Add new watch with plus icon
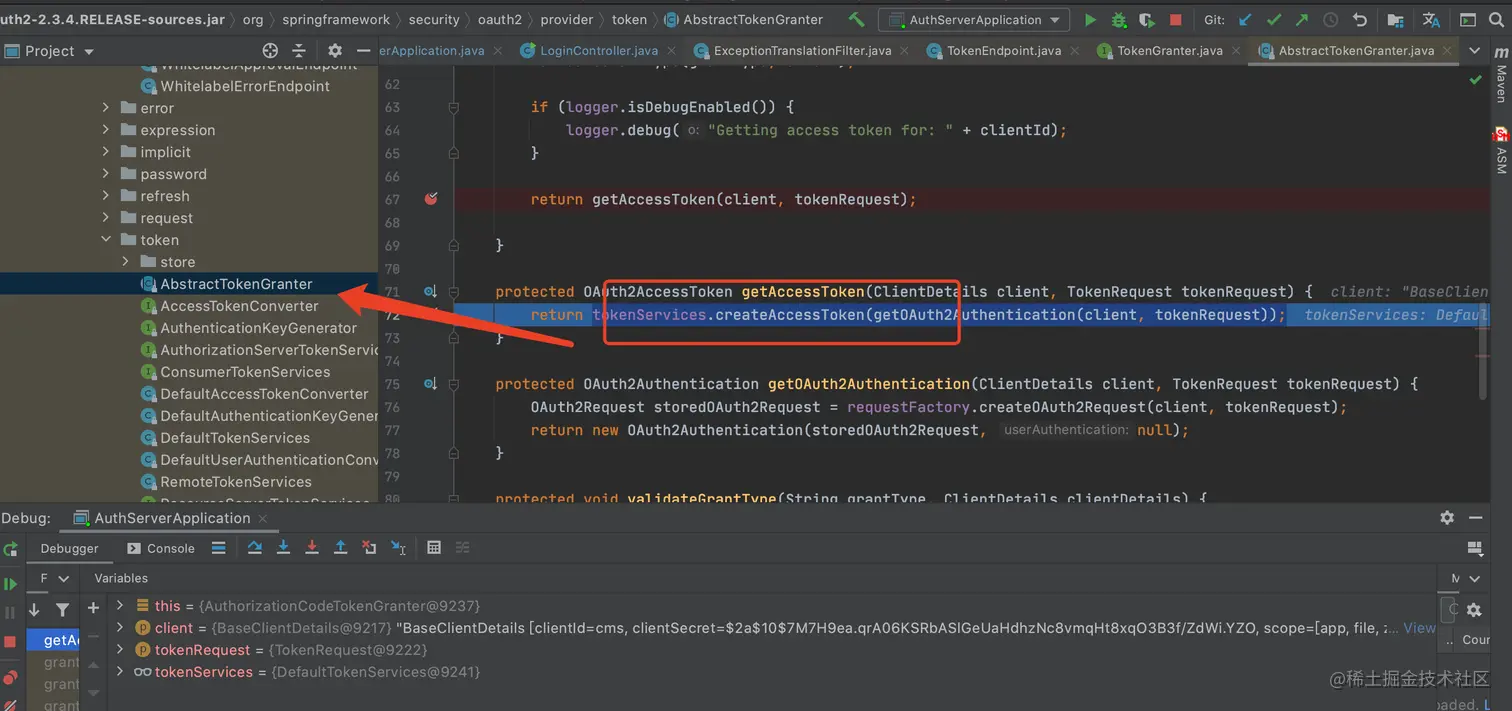This screenshot has height=711, width=1512. pos(93,607)
